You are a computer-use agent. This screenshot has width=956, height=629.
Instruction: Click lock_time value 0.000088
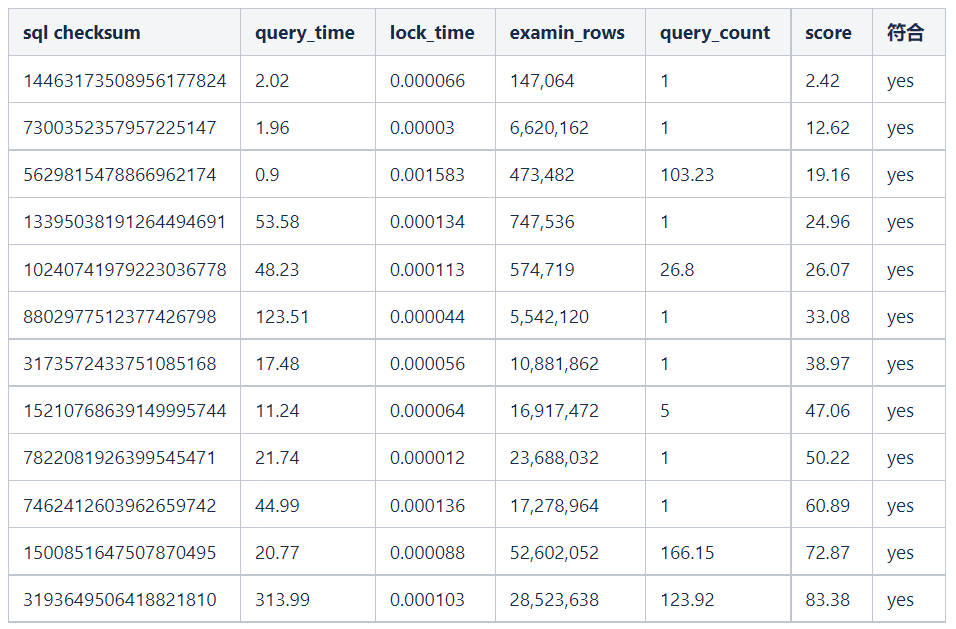point(427,553)
